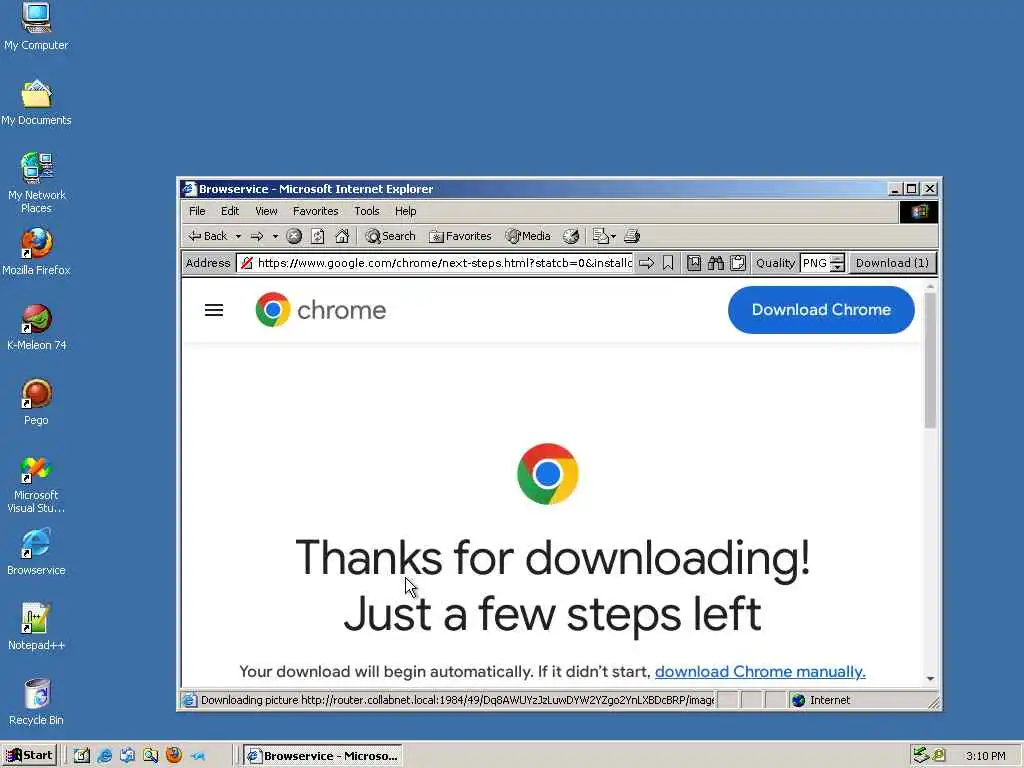Go back using the Back arrow button
The width and height of the screenshot is (1024, 768).
[x=207, y=236]
